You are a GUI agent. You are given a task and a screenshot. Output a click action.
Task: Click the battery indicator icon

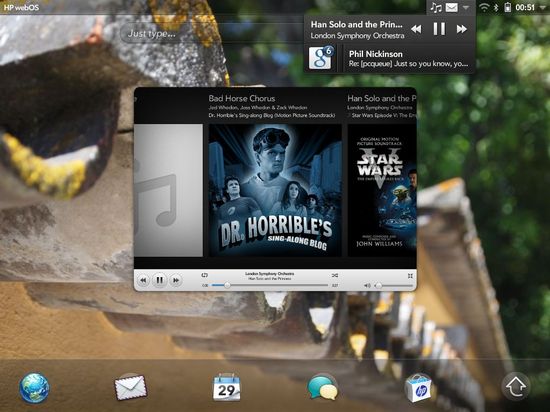[x=507, y=7]
